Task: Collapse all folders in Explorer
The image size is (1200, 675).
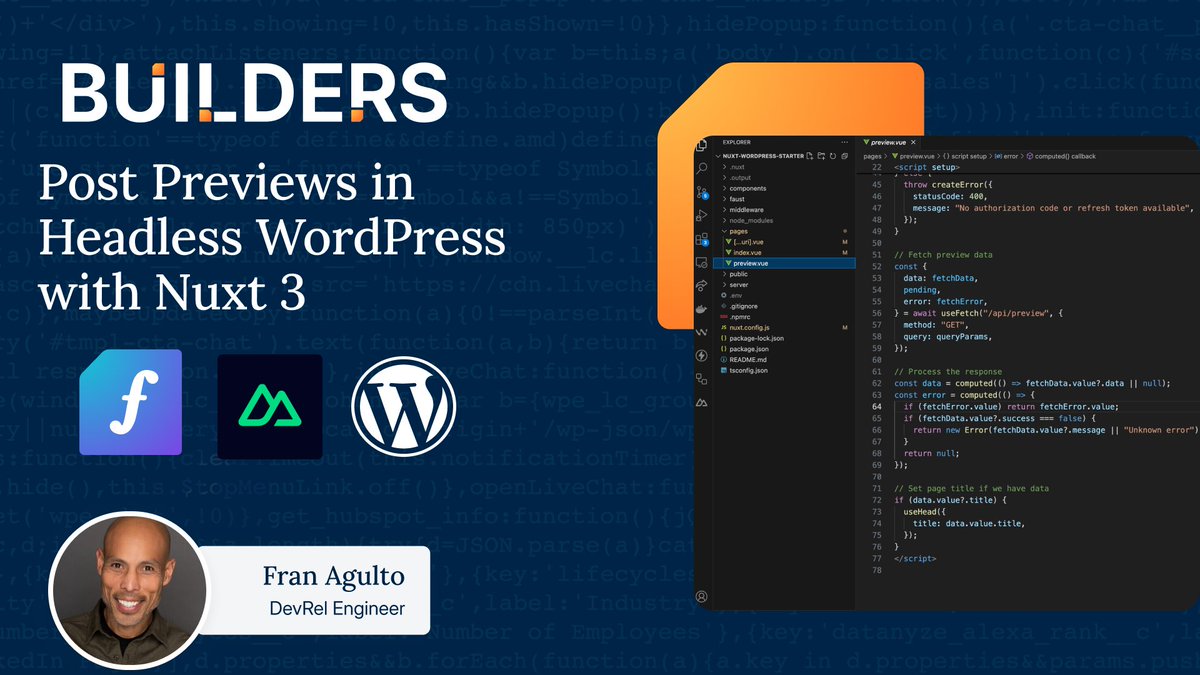Action: click(845, 156)
